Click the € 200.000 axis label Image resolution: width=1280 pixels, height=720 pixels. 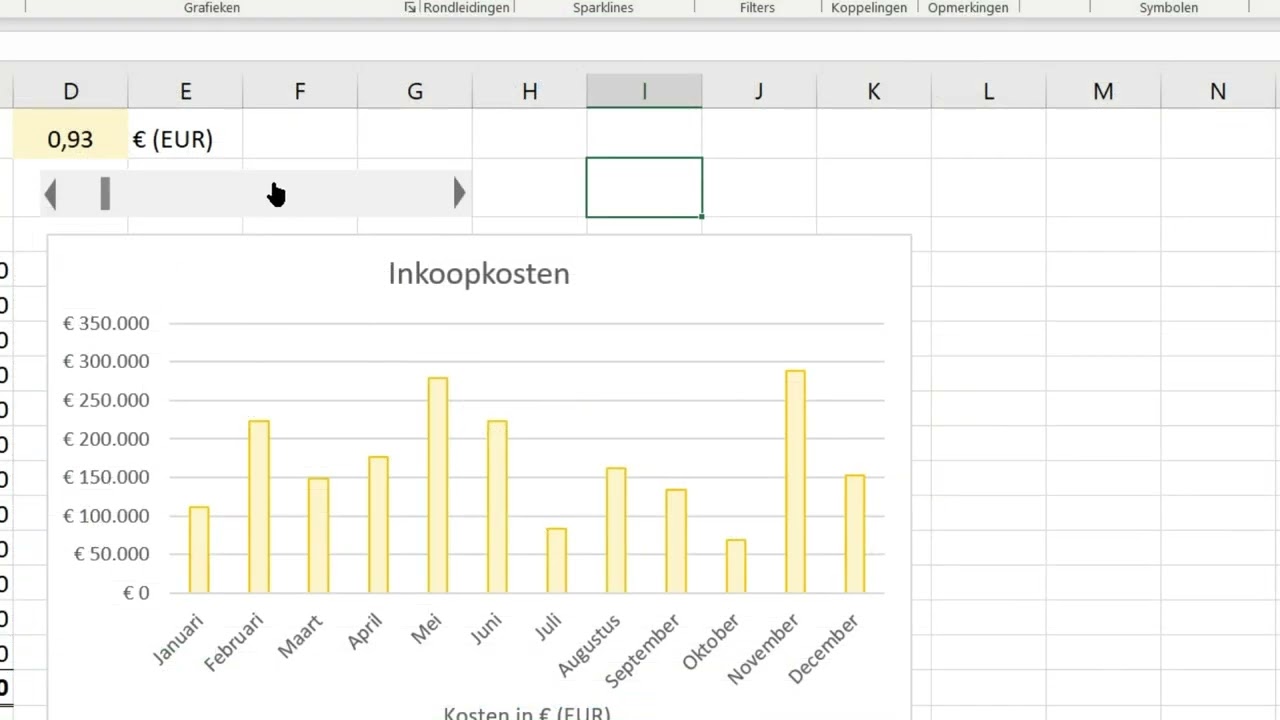[106, 439]
